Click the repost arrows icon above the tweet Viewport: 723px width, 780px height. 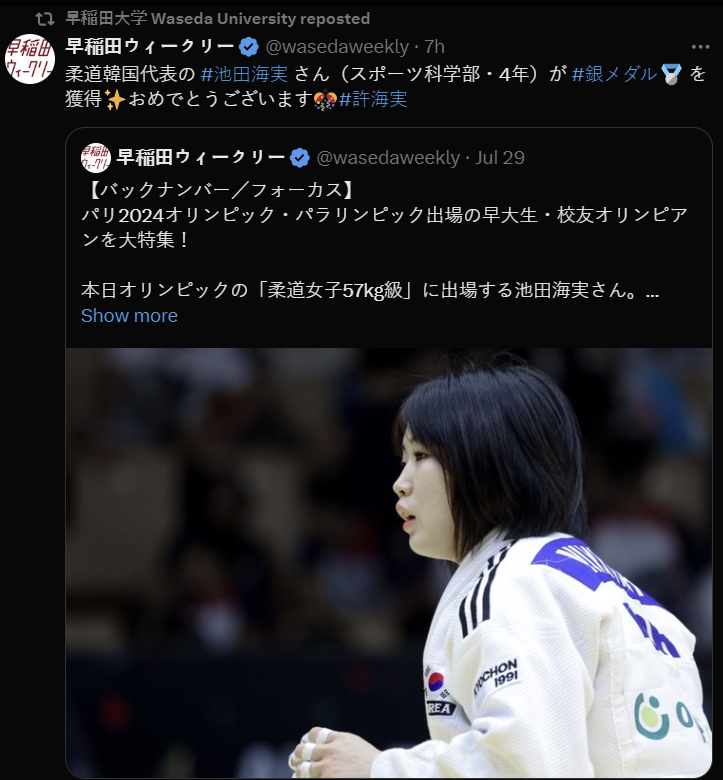click(45, 19)
